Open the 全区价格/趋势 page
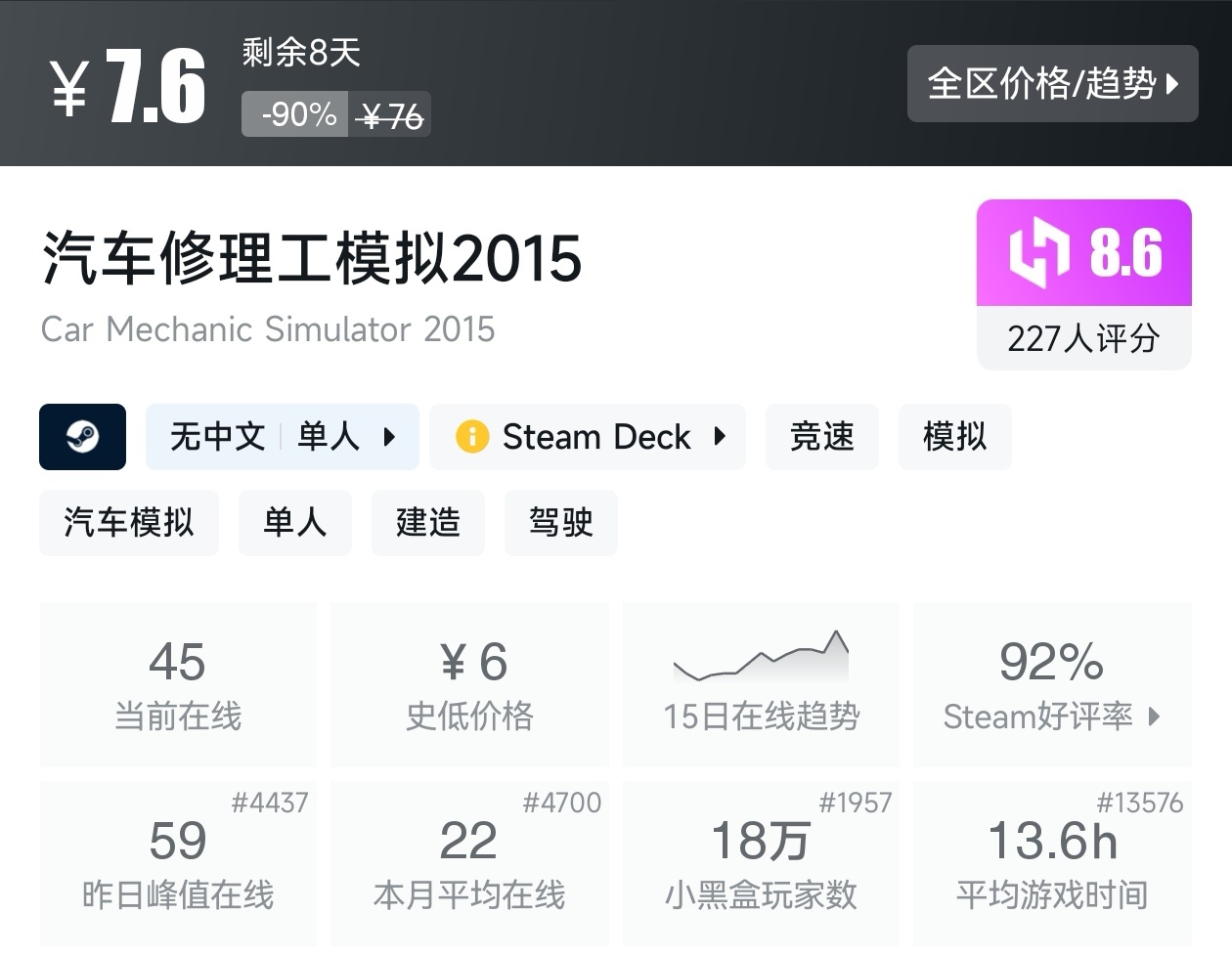 (x=1052, y=84)
